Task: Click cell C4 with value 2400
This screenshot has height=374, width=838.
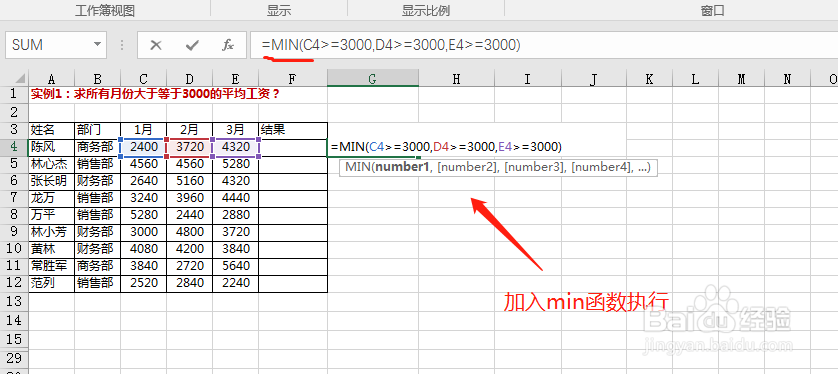Action: 143,147
